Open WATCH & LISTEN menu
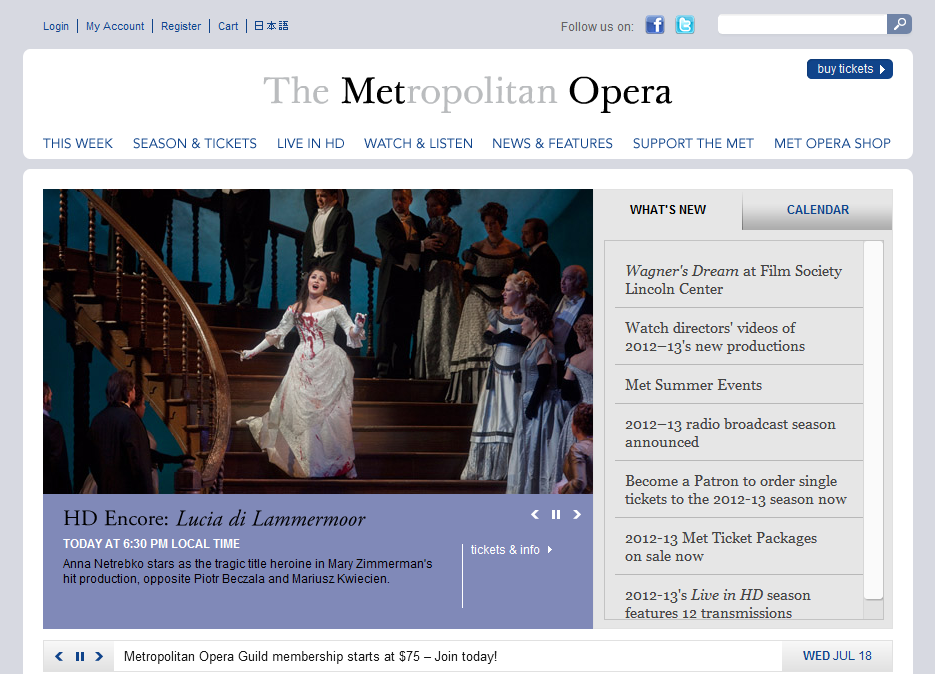 [x=418, y=143]
